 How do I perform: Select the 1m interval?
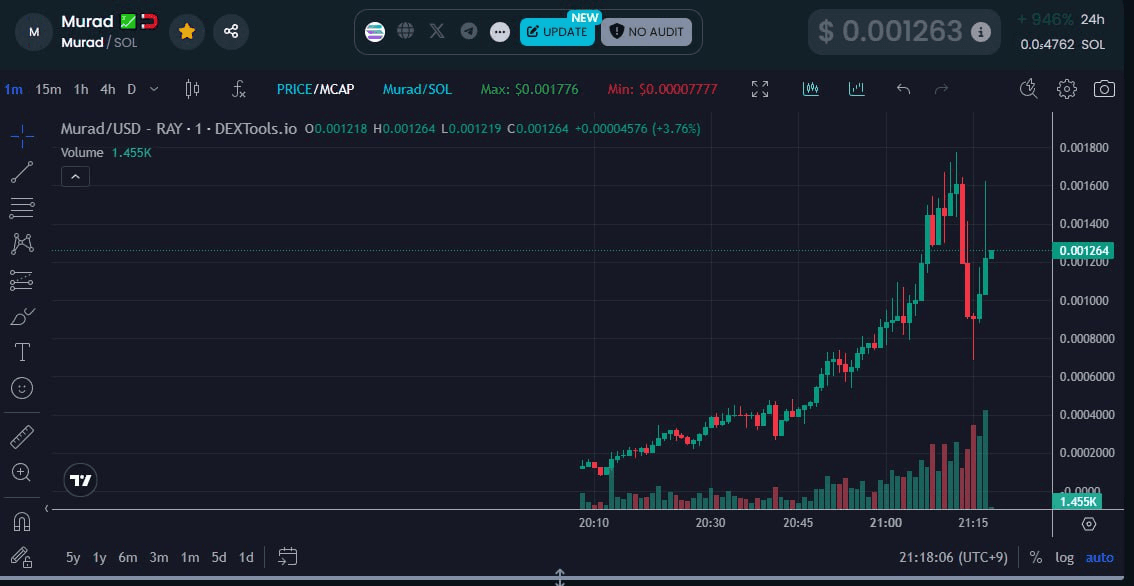(14, 90)
